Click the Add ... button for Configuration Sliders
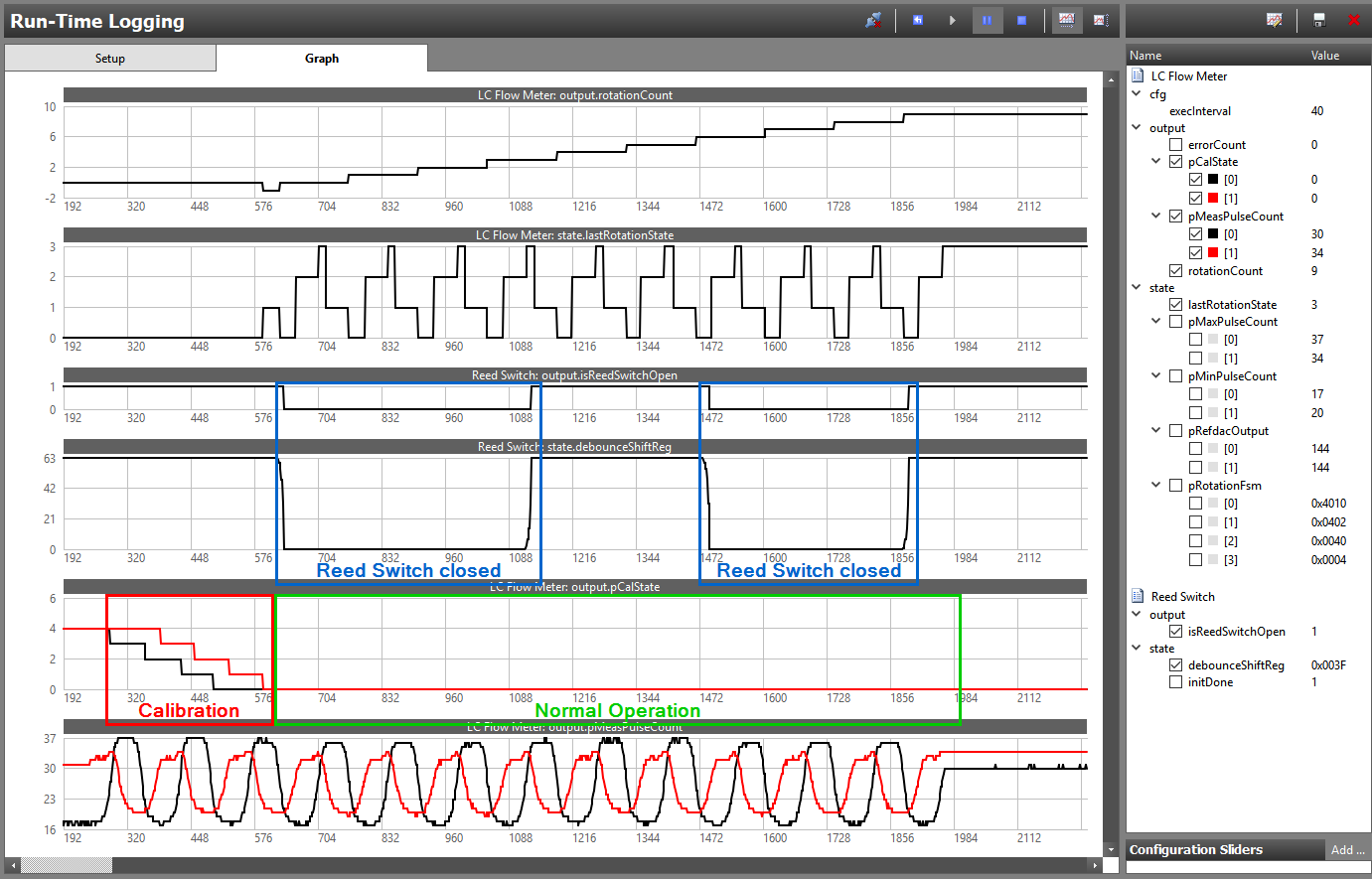The image size is (1372, 879). 1348,850
